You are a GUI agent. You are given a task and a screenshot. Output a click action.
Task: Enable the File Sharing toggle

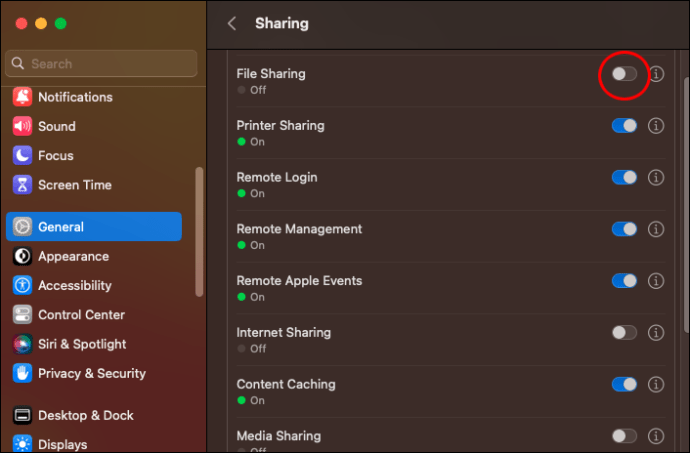pos(624,74)
